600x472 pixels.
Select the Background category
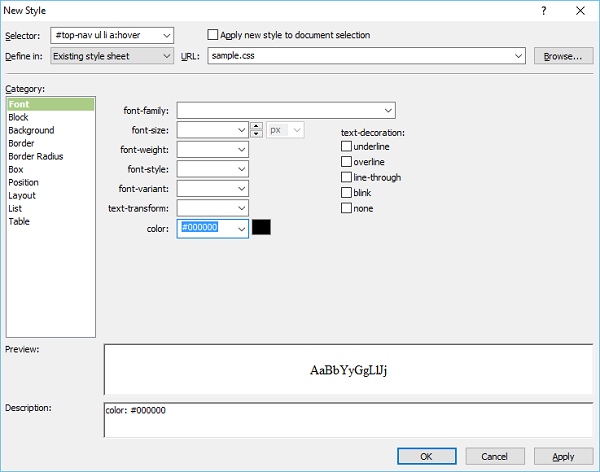(x=31, y=131)
